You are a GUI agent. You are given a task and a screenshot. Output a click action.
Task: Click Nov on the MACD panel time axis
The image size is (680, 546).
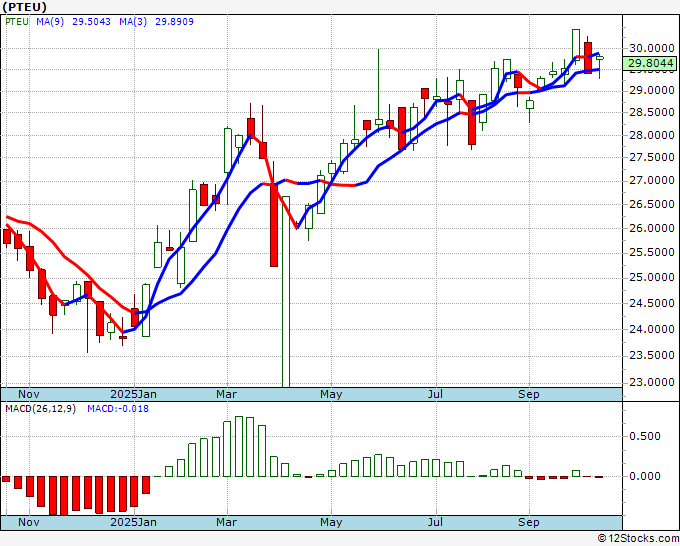click(x=29, y=522)
